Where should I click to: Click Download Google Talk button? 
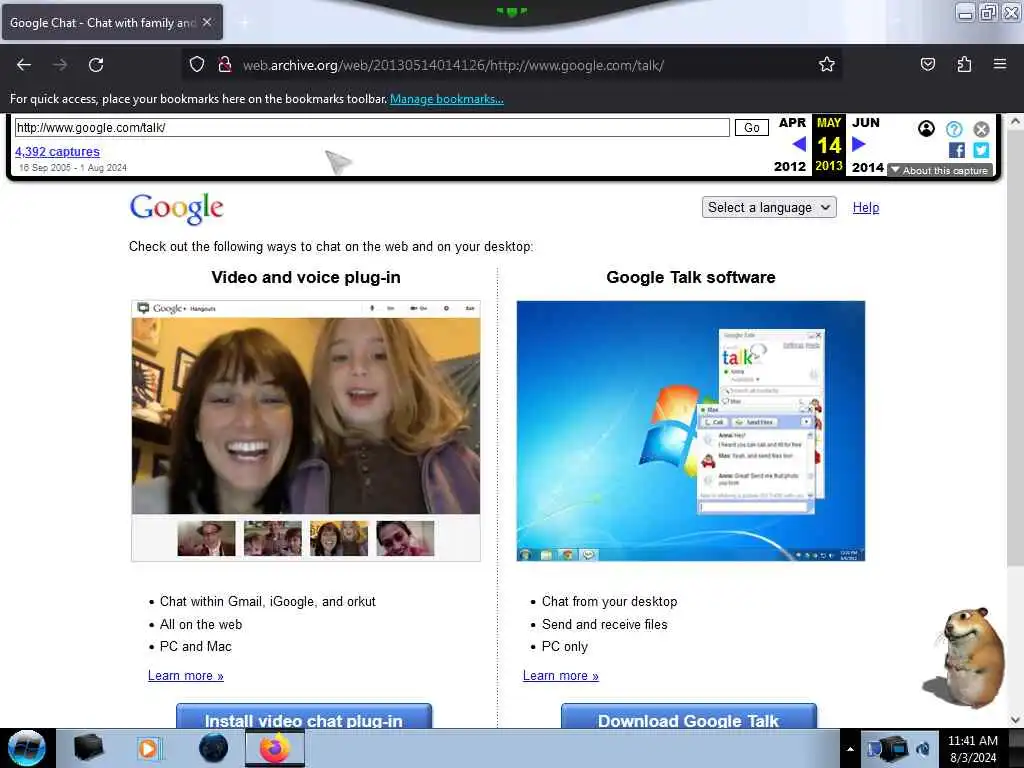(688, 716)
